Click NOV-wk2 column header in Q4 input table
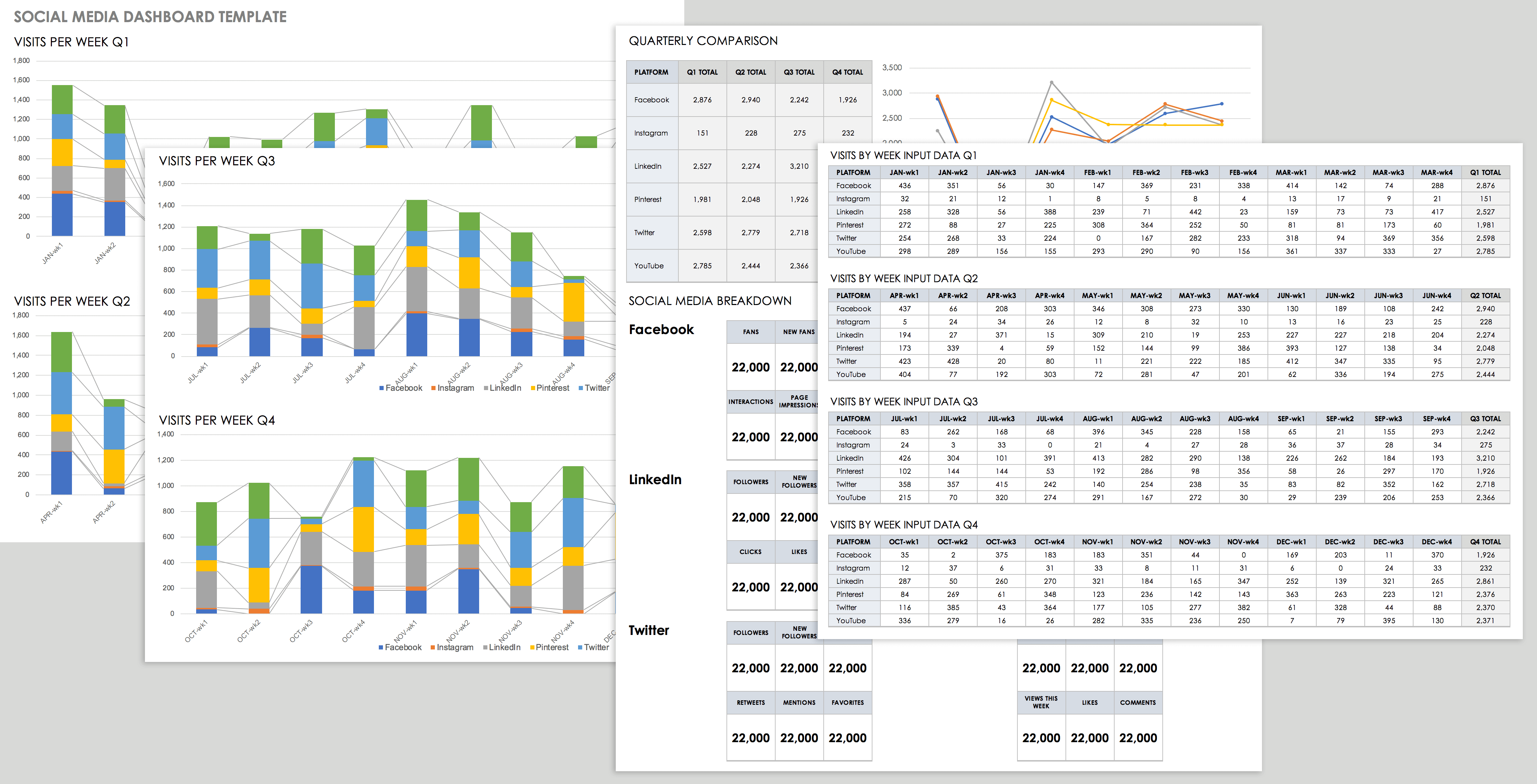Image resolution: width=1537 pixels, height=784 pixels. pyautogui.click(x=1146, y=542)
